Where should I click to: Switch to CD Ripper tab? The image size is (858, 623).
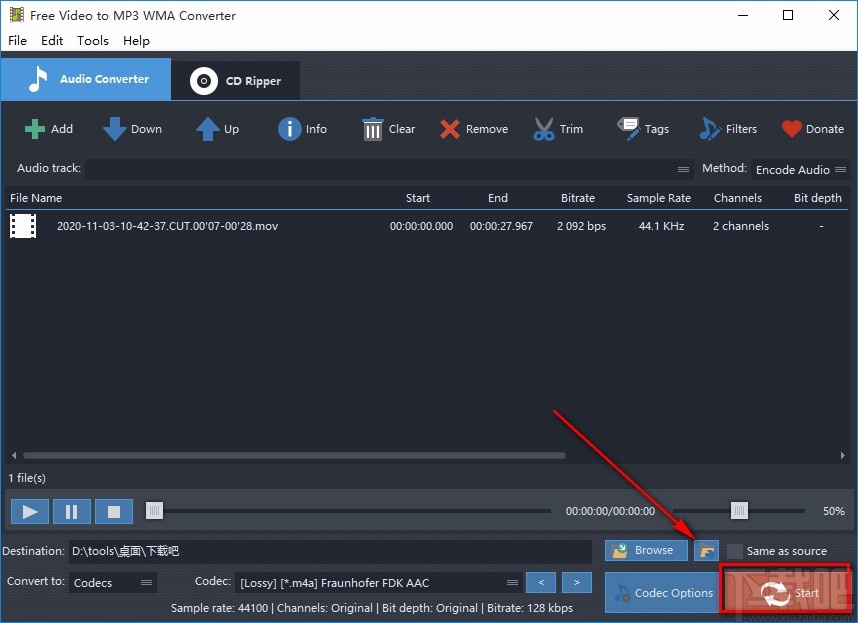coord(236,80)
